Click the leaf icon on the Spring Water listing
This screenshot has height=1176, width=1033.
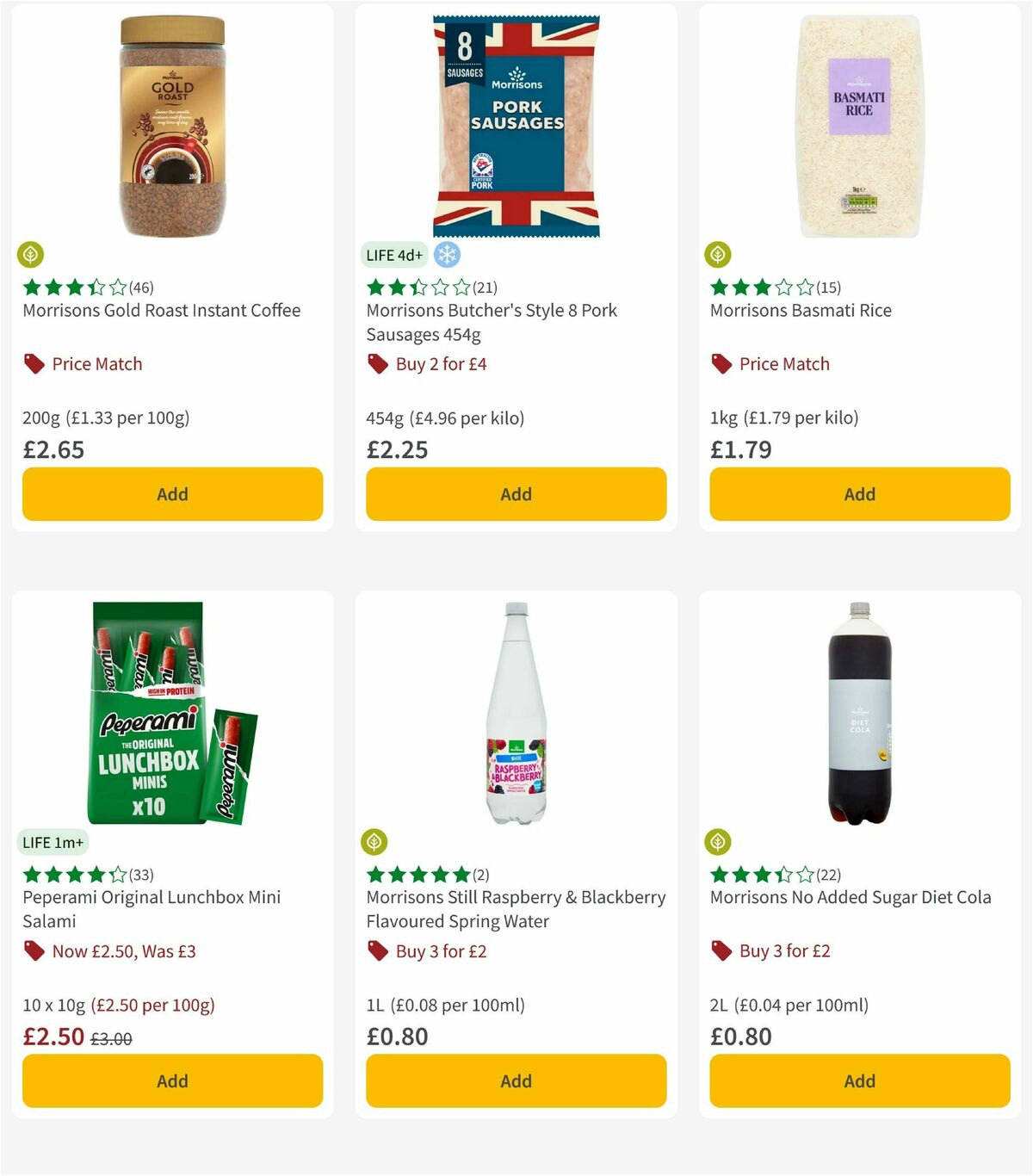(x=375, y=842)
